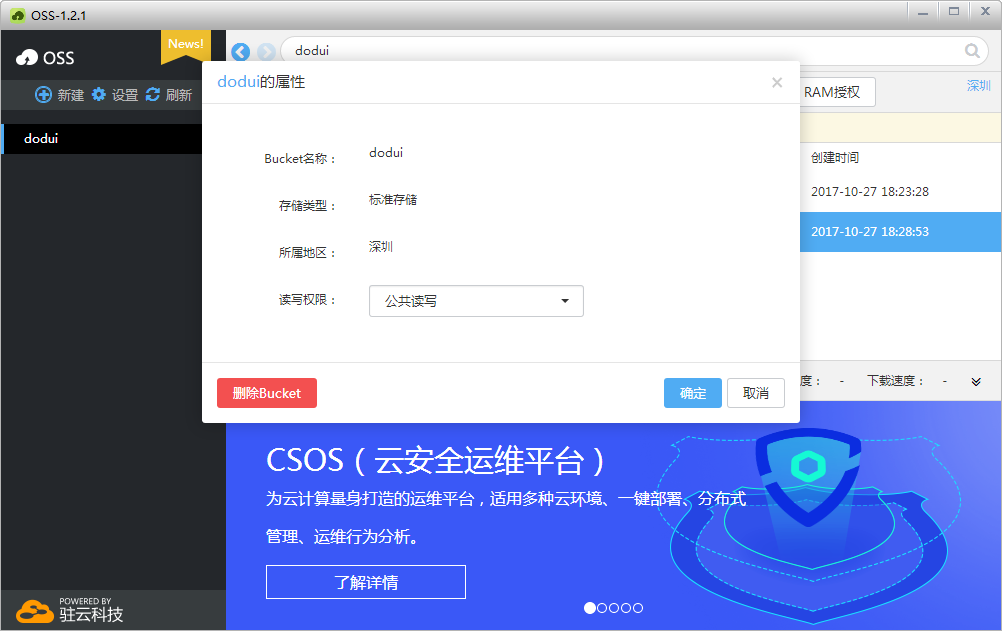
Task: Click the 标准存储 storage type value
Action: [x=392, y=199]
